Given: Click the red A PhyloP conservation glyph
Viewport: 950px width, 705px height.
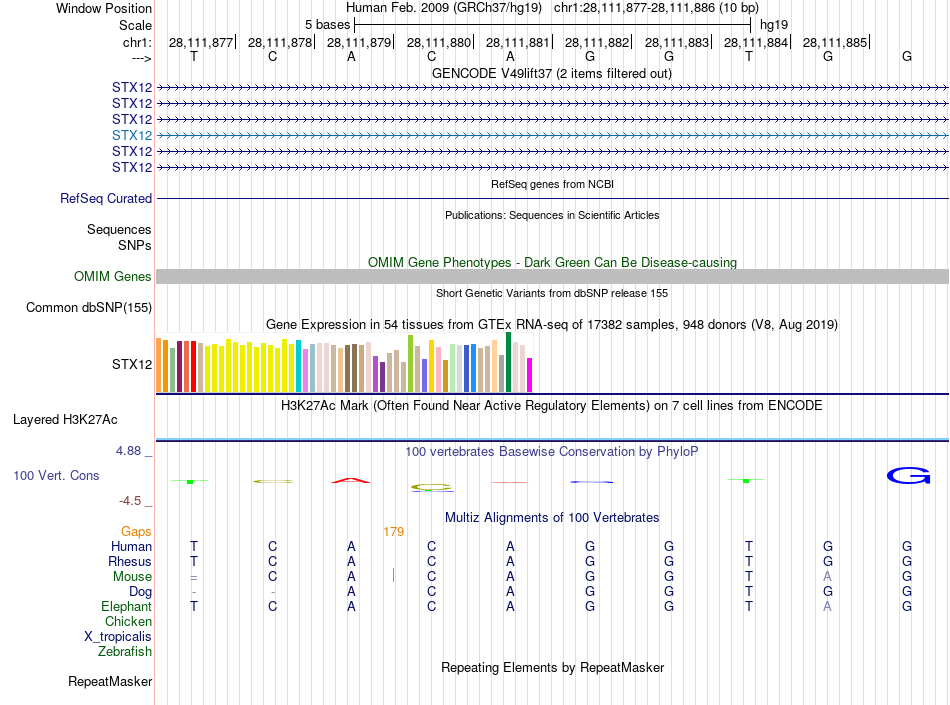Looking at the screenshot, I should (x=351, y=481).
